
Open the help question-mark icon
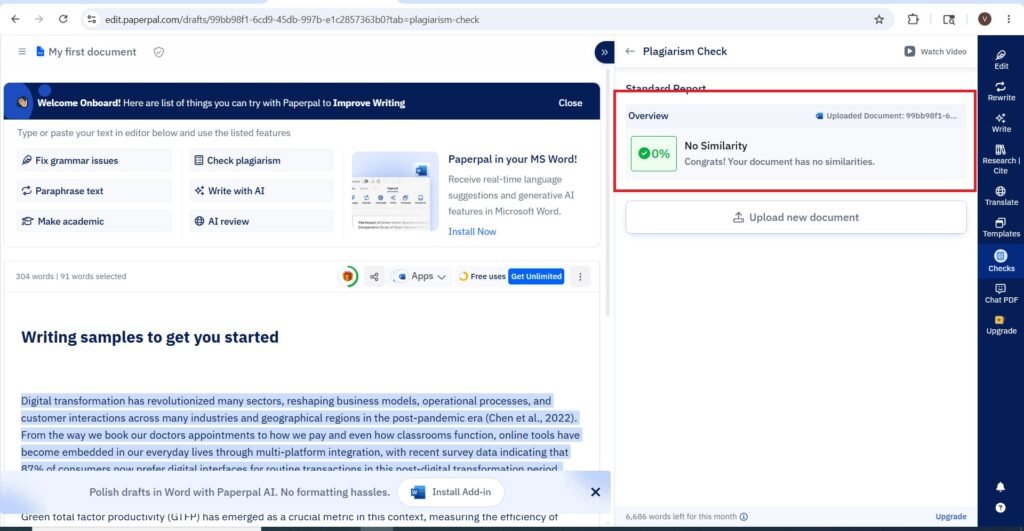[1000, 507]
